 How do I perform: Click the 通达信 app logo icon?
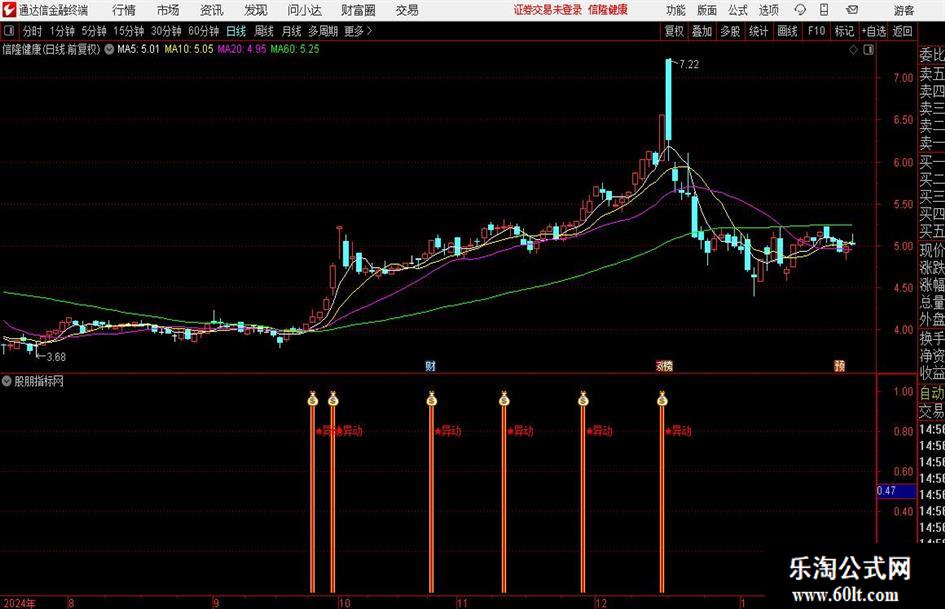9,10
